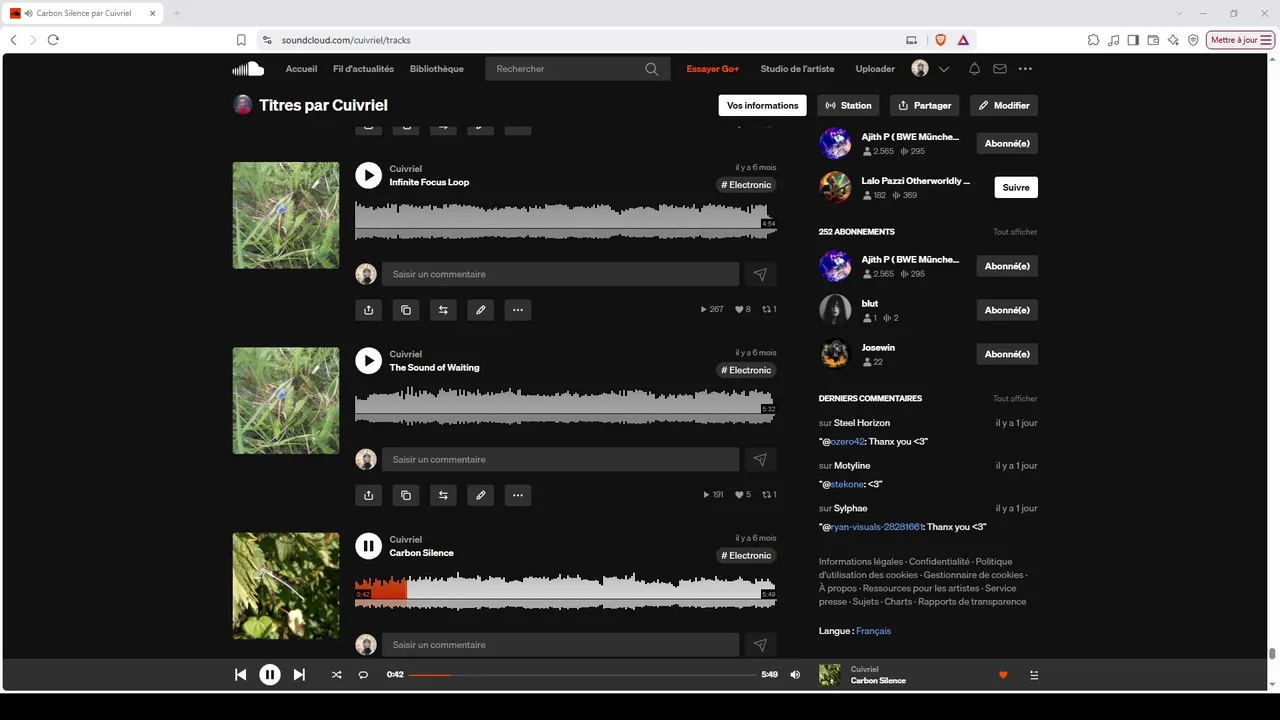Open the Carbon Silence track artwork thumbnail
Viewport: 1280px width, 720px height.
286,586
